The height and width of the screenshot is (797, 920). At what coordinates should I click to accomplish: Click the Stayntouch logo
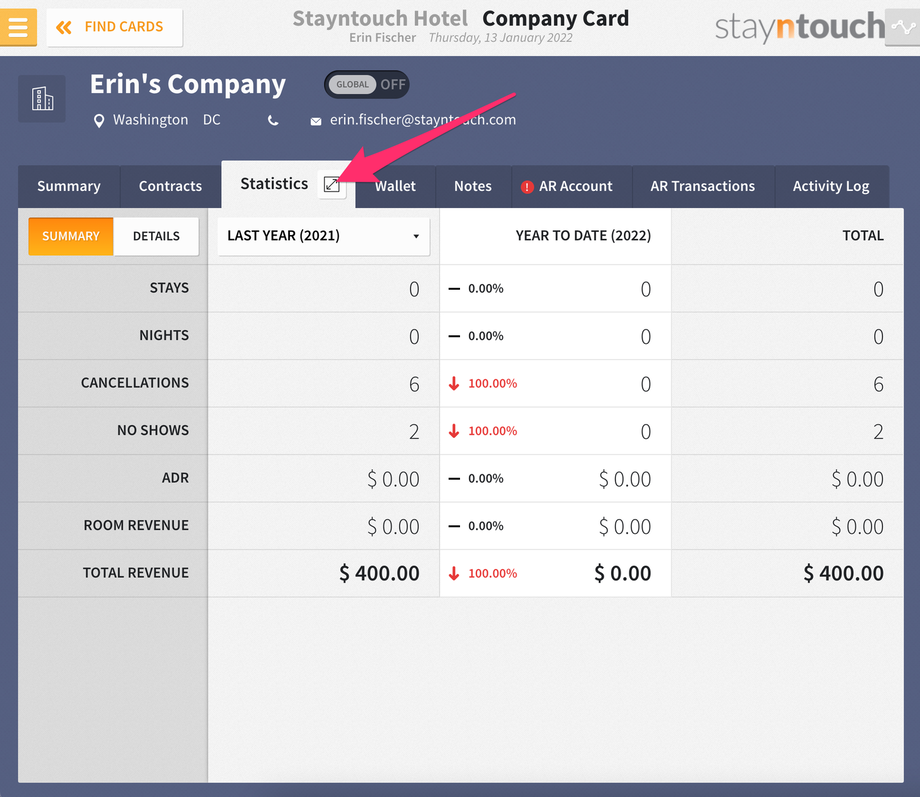coord(799,27)
